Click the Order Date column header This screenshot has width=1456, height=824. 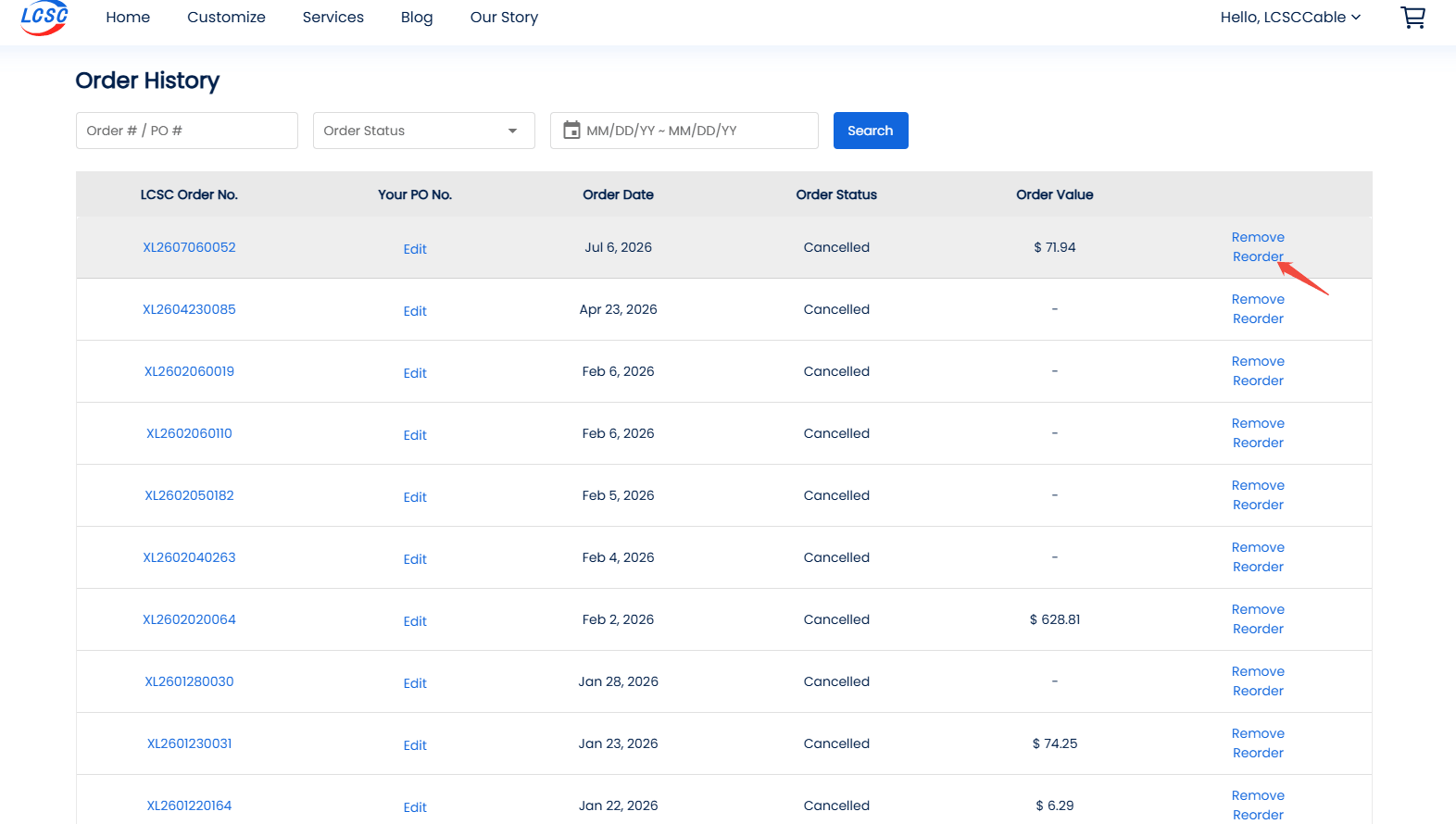point(618,194)
